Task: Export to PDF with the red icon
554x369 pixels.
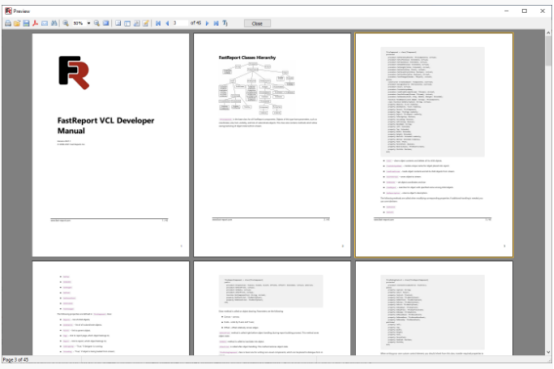Action: click(x=35, y=23)
